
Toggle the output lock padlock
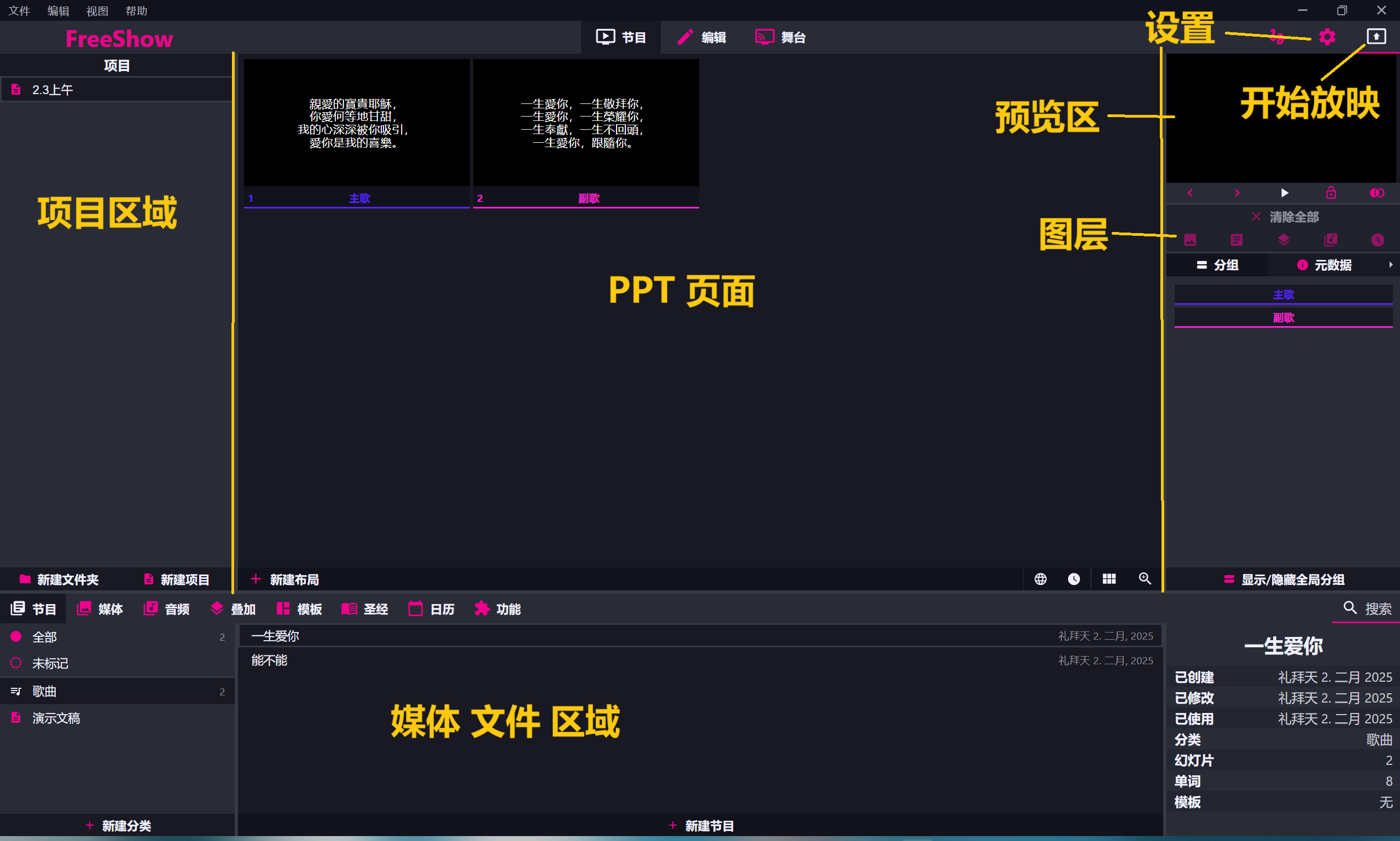pyautogui.click(x=1331, y=193)
